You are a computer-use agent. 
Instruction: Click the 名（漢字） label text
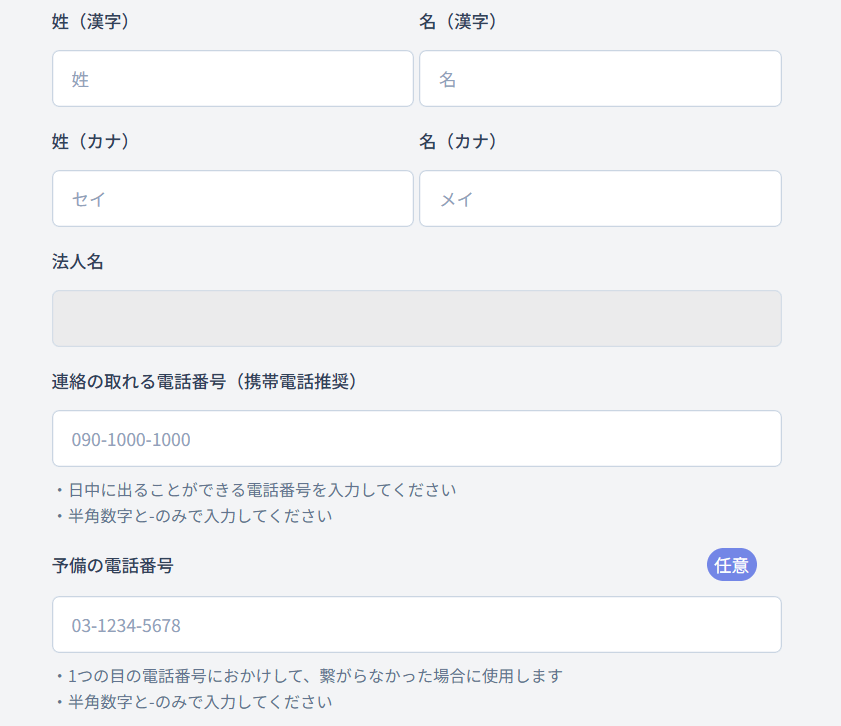pyautogui.click(x=459, y=22)
